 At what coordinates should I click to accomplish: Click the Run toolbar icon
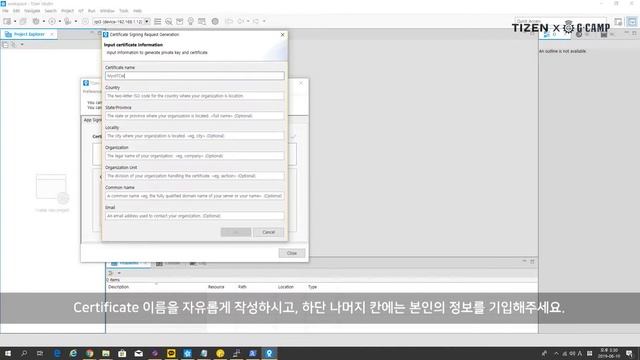point(52,21)
